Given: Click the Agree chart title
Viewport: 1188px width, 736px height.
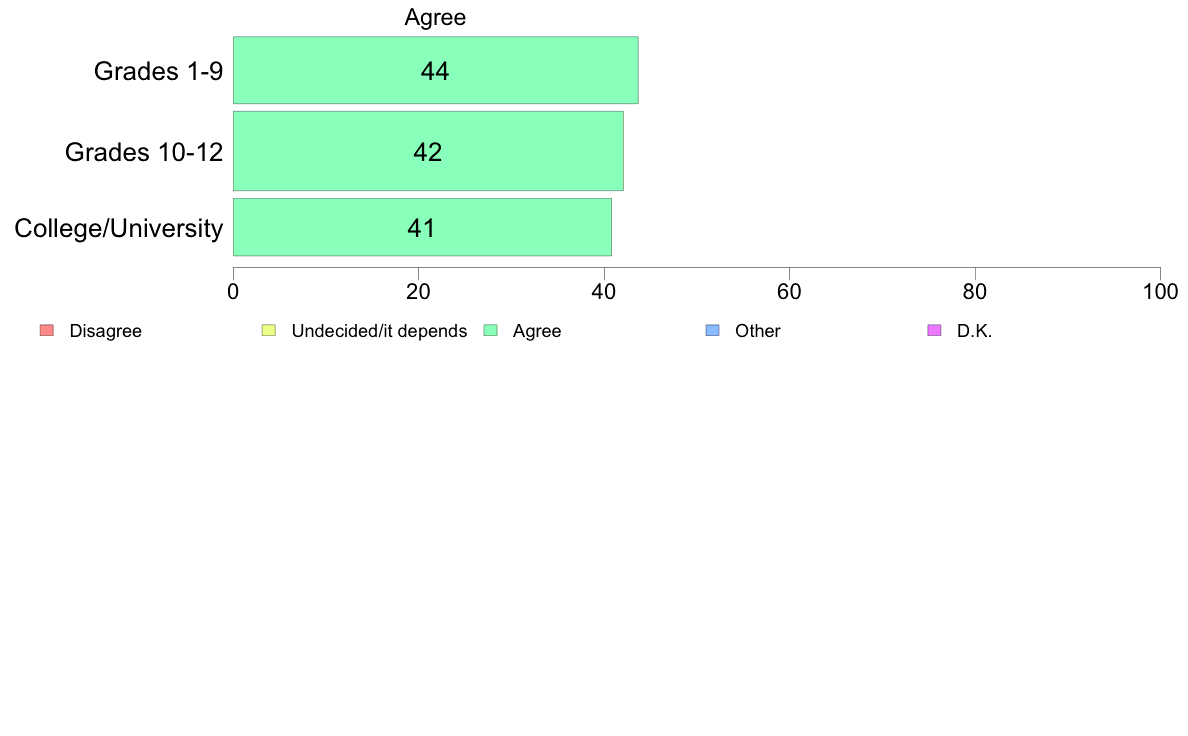Looking at the screenshot, I should pos(435,17).
